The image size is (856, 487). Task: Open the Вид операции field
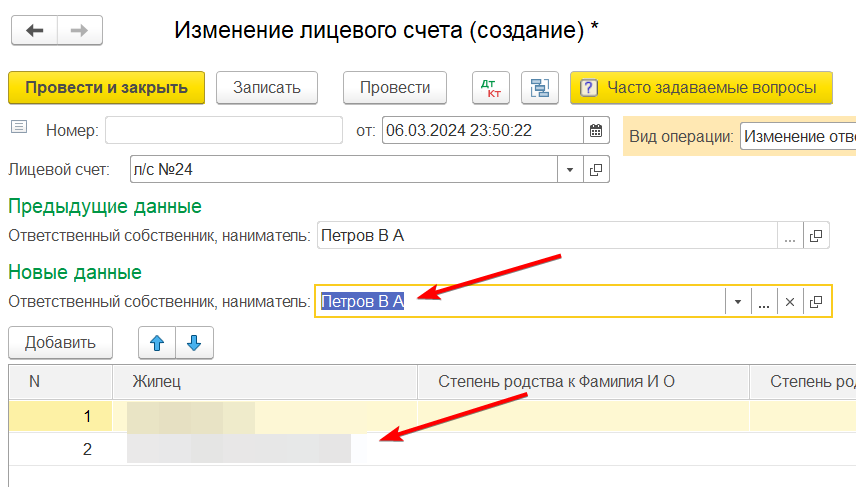point(798,136)
